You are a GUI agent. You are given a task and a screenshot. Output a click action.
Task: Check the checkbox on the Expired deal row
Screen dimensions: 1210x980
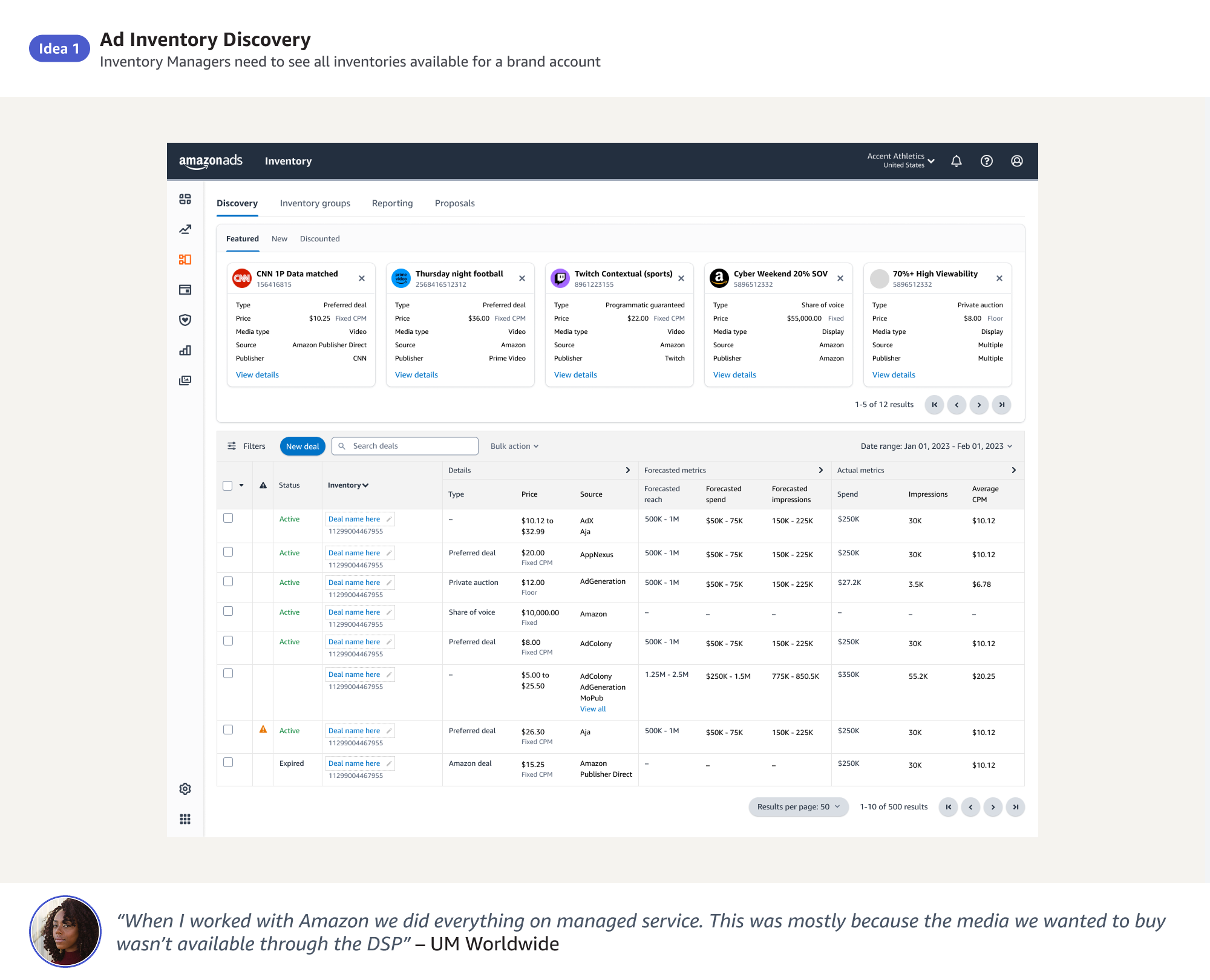click(x=228, y=762)
